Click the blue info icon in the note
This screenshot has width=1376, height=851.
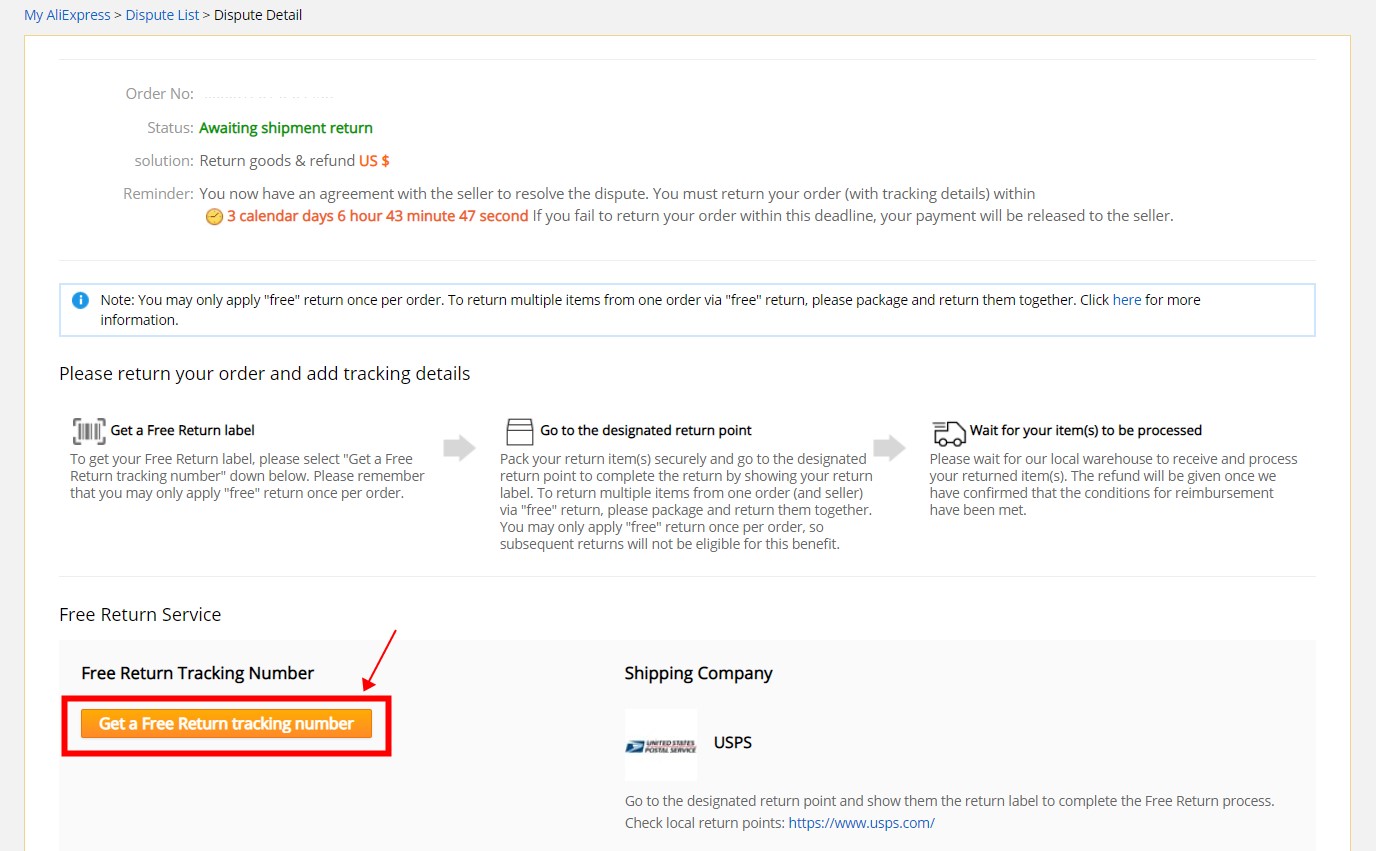(x=80, y=300)
